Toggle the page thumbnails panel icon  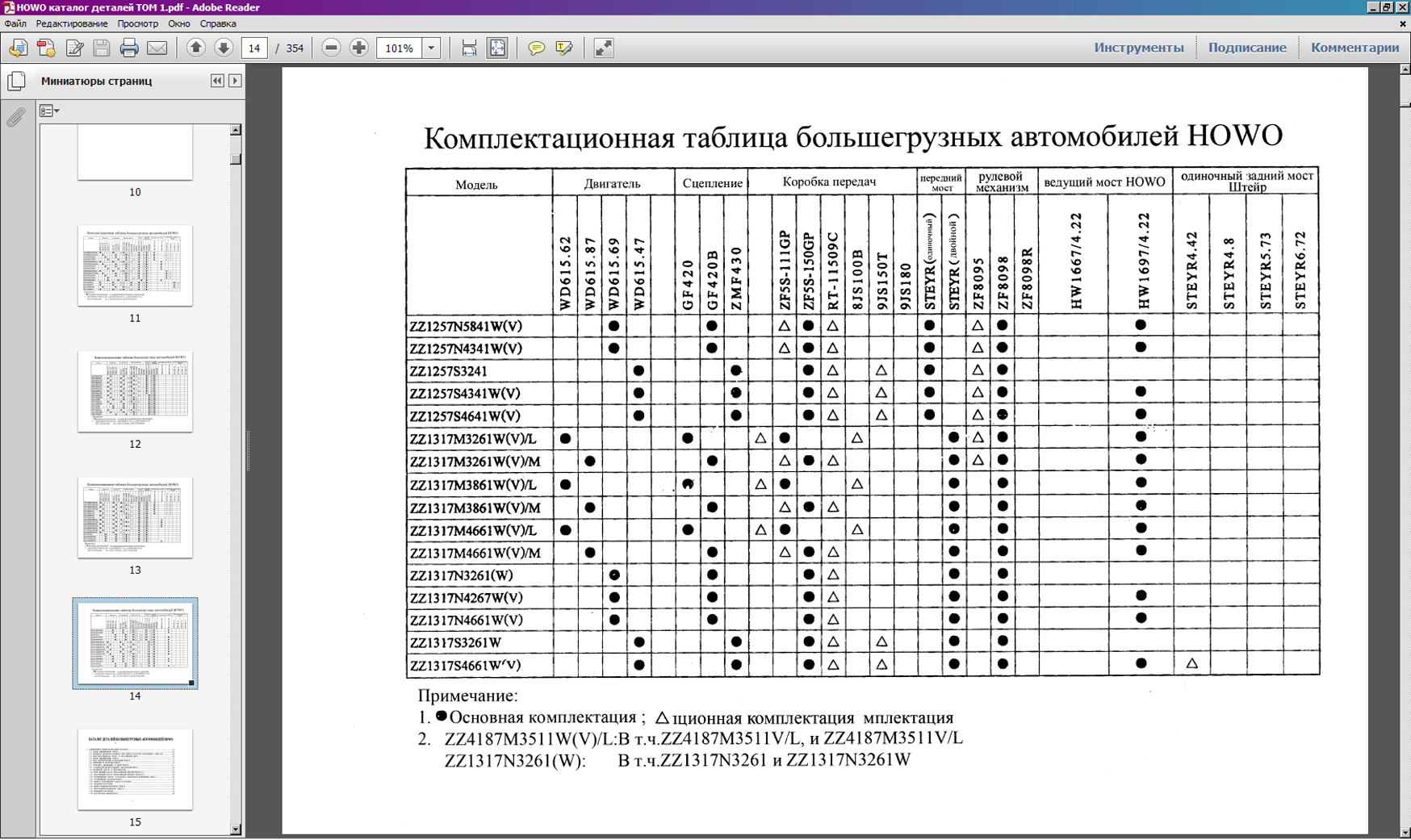pyautogui.click(x=16, y=81)
